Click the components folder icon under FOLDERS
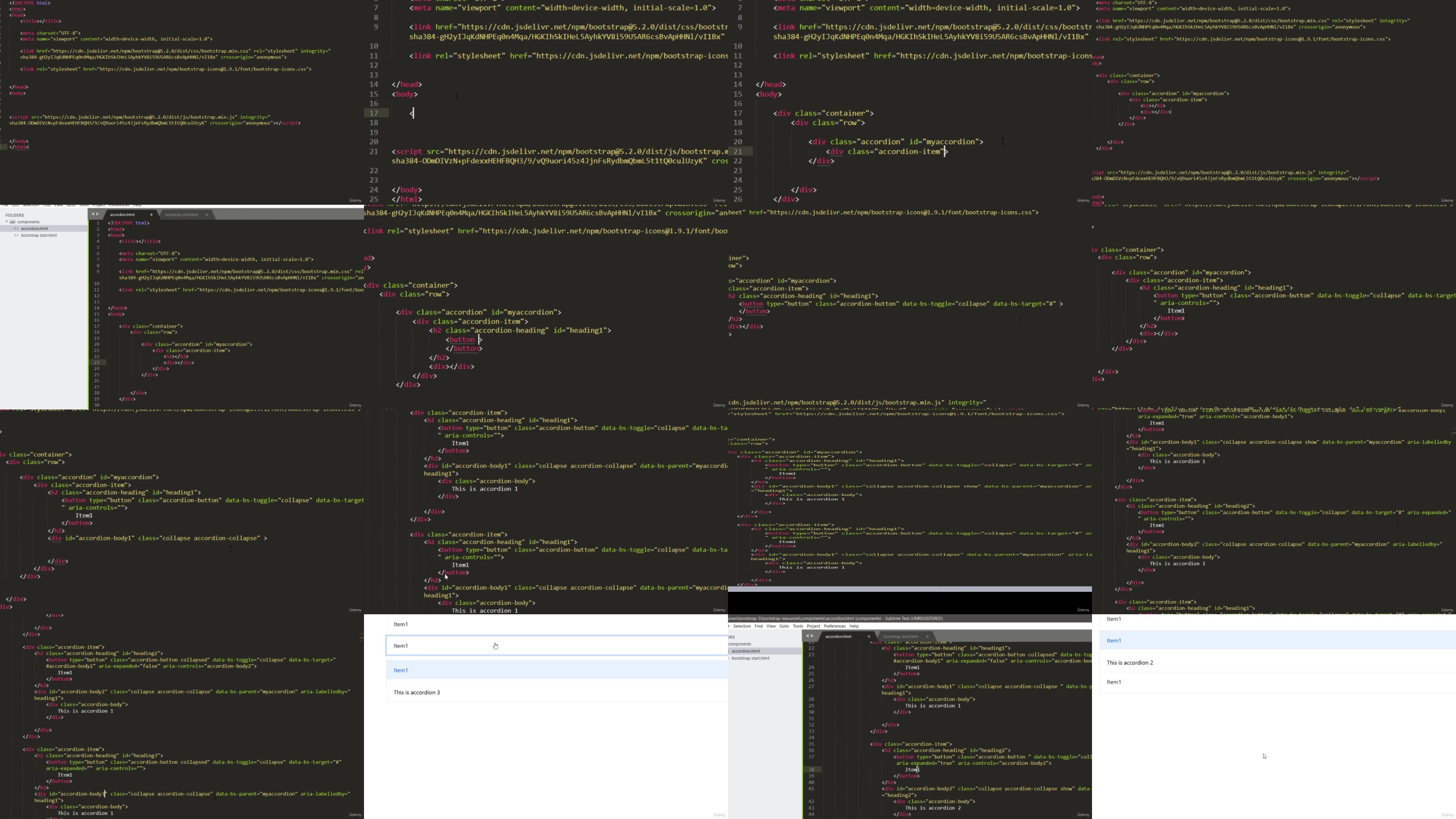 (12, 222)
